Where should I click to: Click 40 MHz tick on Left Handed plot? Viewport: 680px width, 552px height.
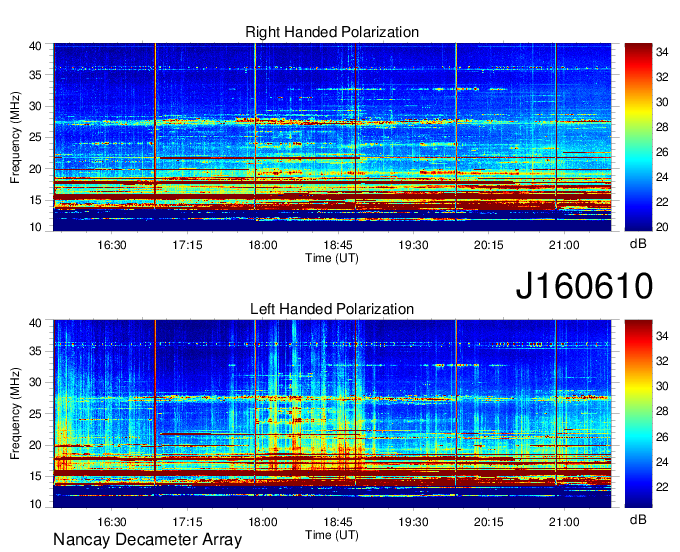tap(35, 323)
